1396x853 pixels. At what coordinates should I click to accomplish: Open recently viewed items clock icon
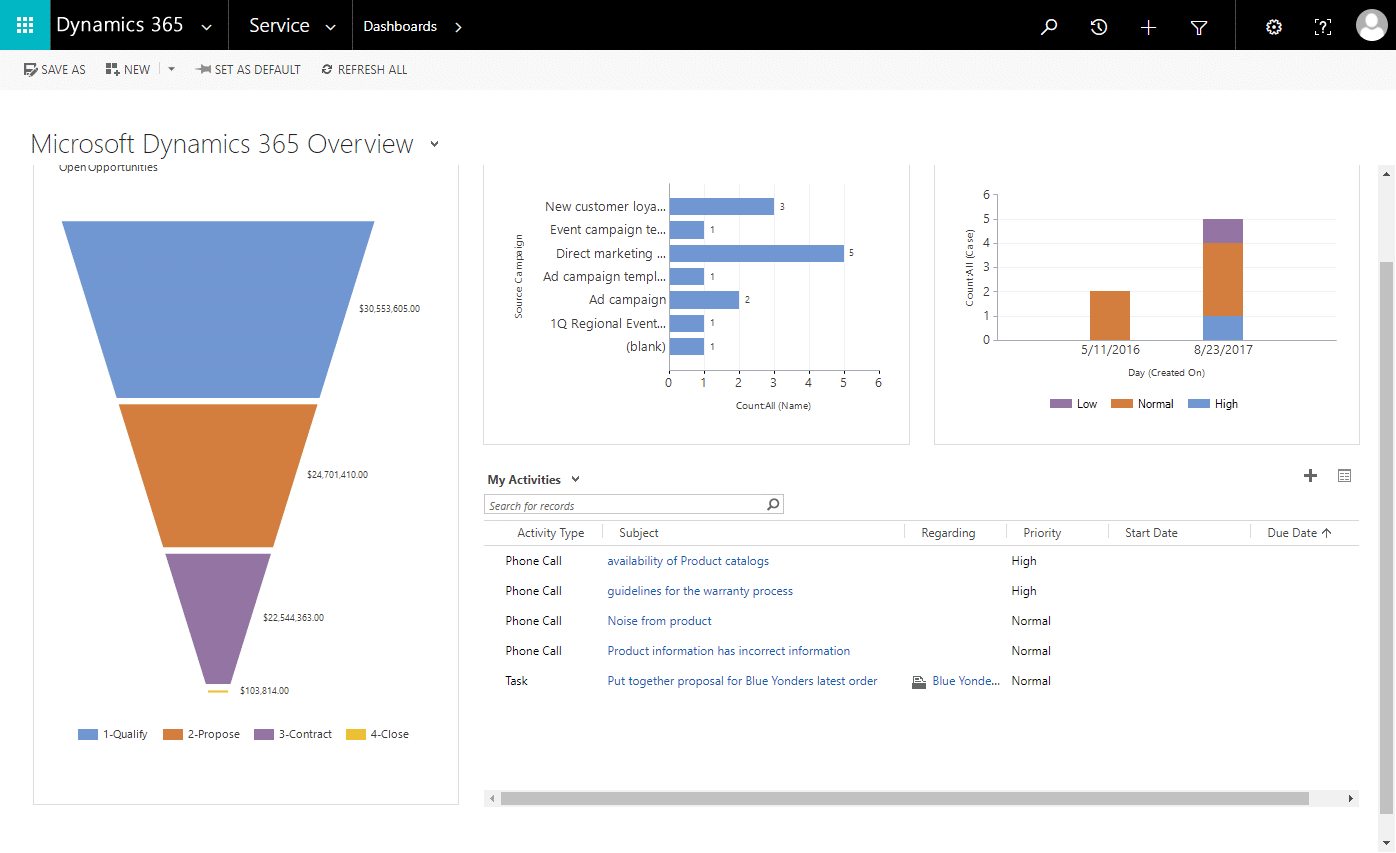[x=1099, y=27]
